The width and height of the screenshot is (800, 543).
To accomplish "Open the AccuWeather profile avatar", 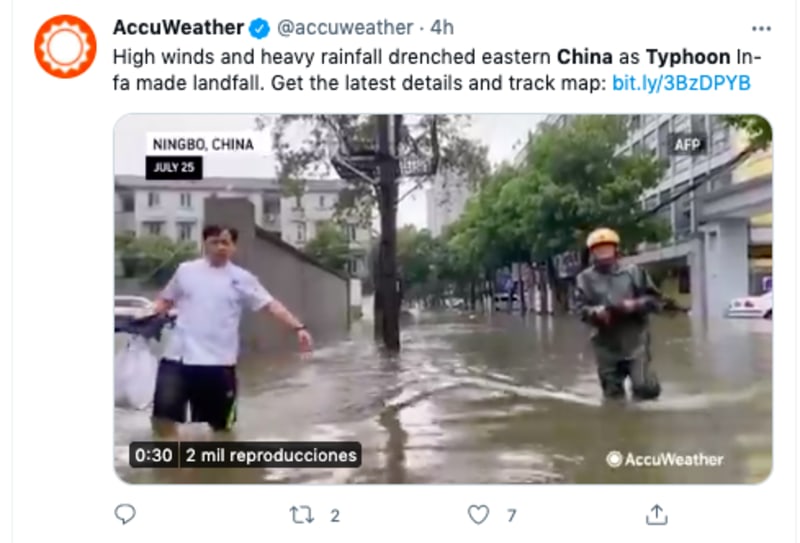I will [x=65, y=46].
